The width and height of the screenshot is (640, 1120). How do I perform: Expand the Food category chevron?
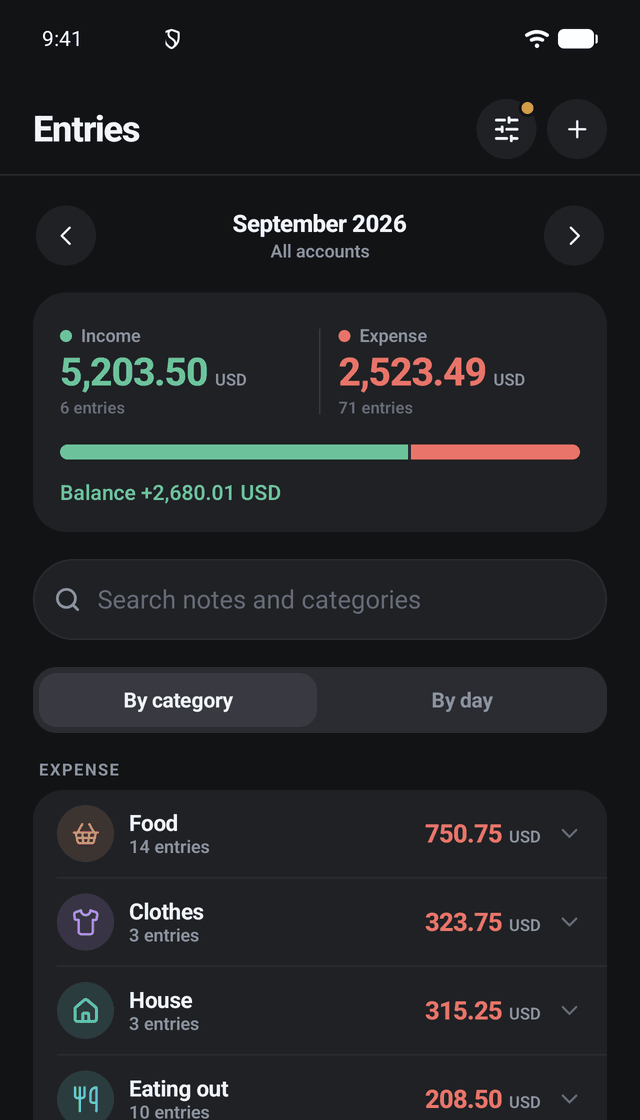pos(569,834)
